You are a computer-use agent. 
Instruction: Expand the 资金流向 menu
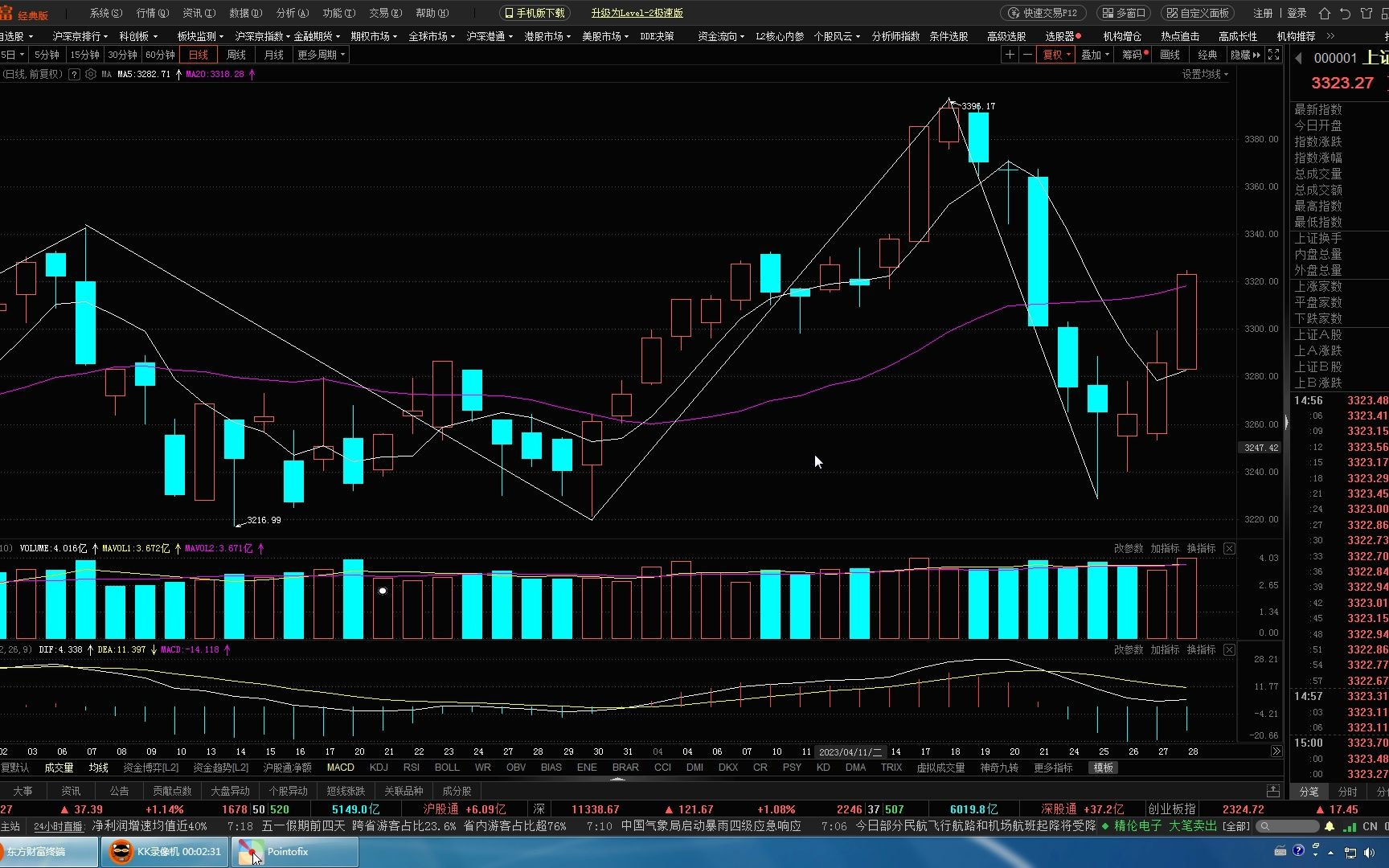[x=721, y=36]
